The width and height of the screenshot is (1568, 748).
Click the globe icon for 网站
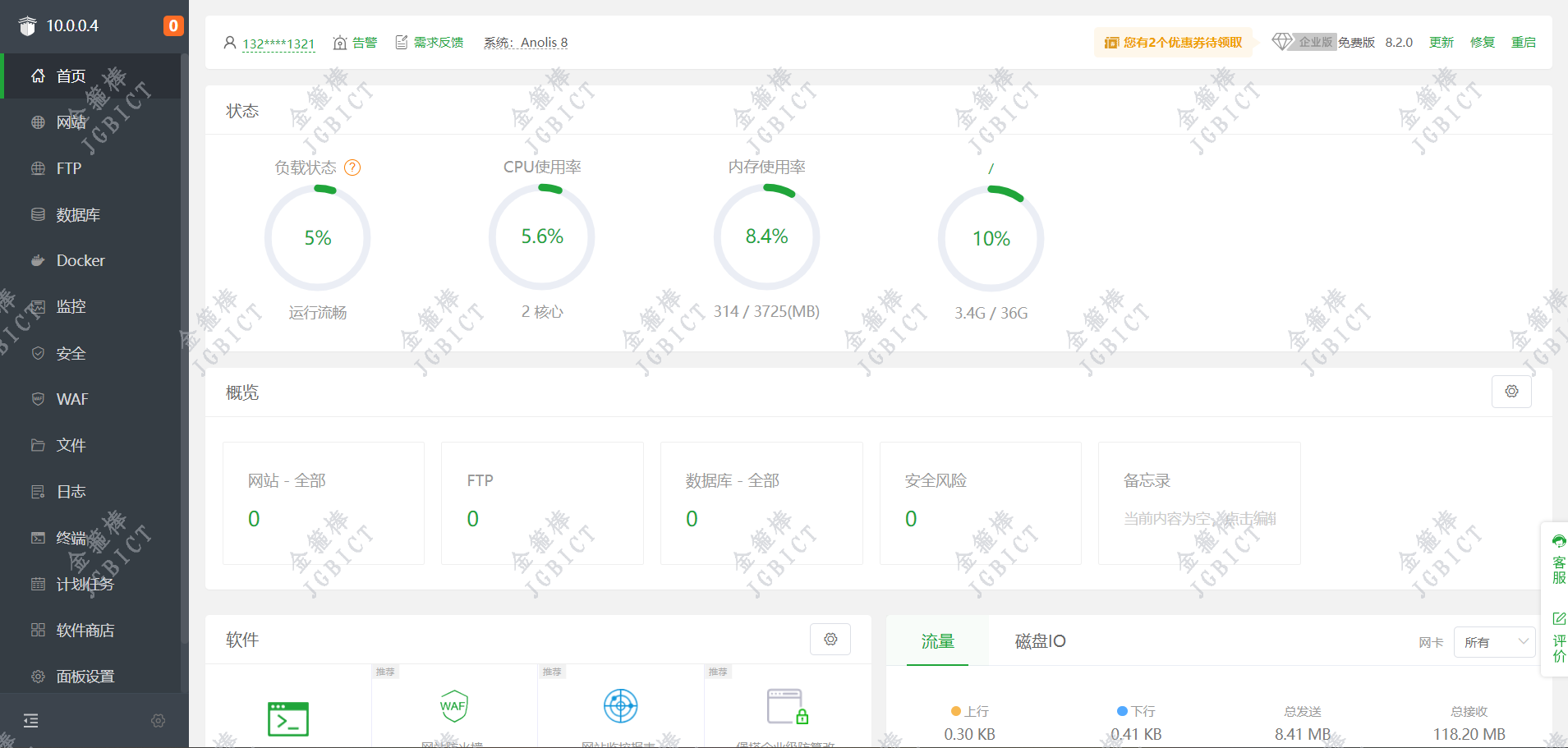point(38,122)
